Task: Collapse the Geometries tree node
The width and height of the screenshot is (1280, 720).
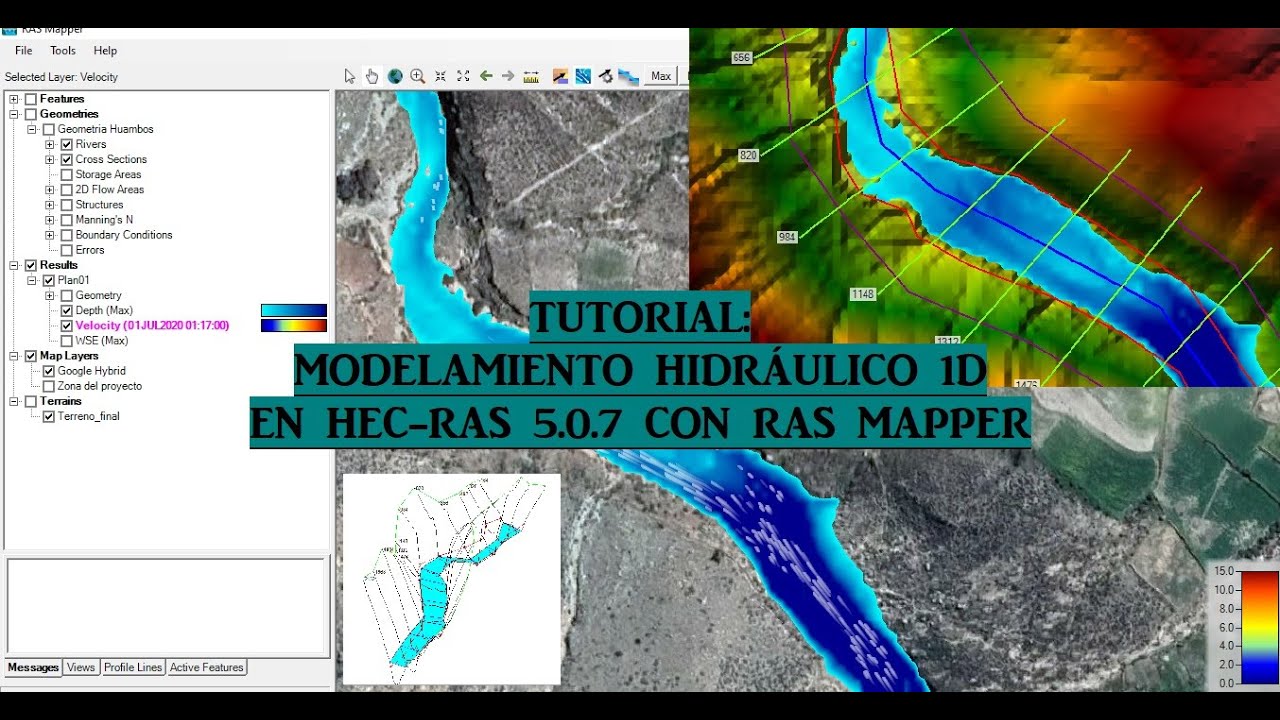Action: click(x=14, y=114)
